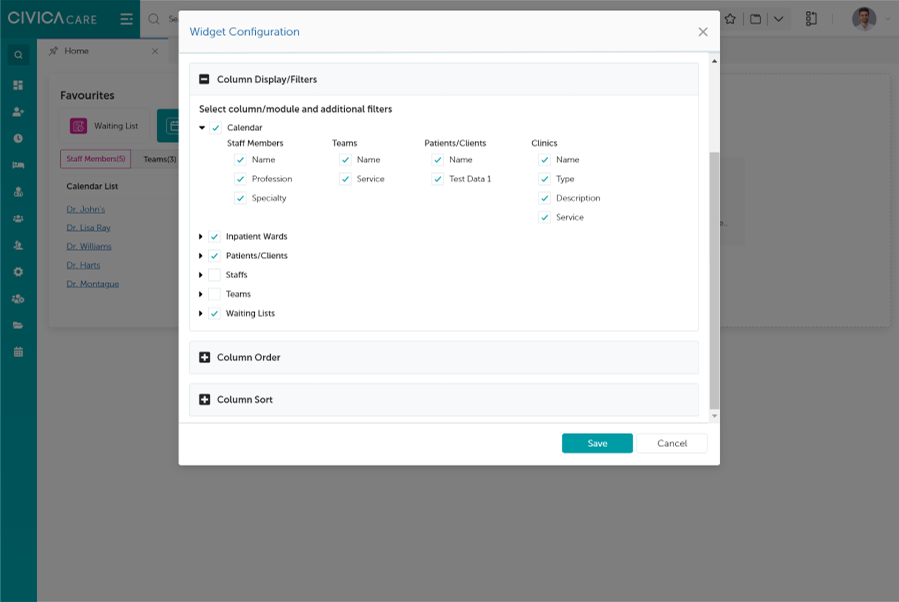
Task: Click the checklist layout icon in header
Action: tap(811, 19)
